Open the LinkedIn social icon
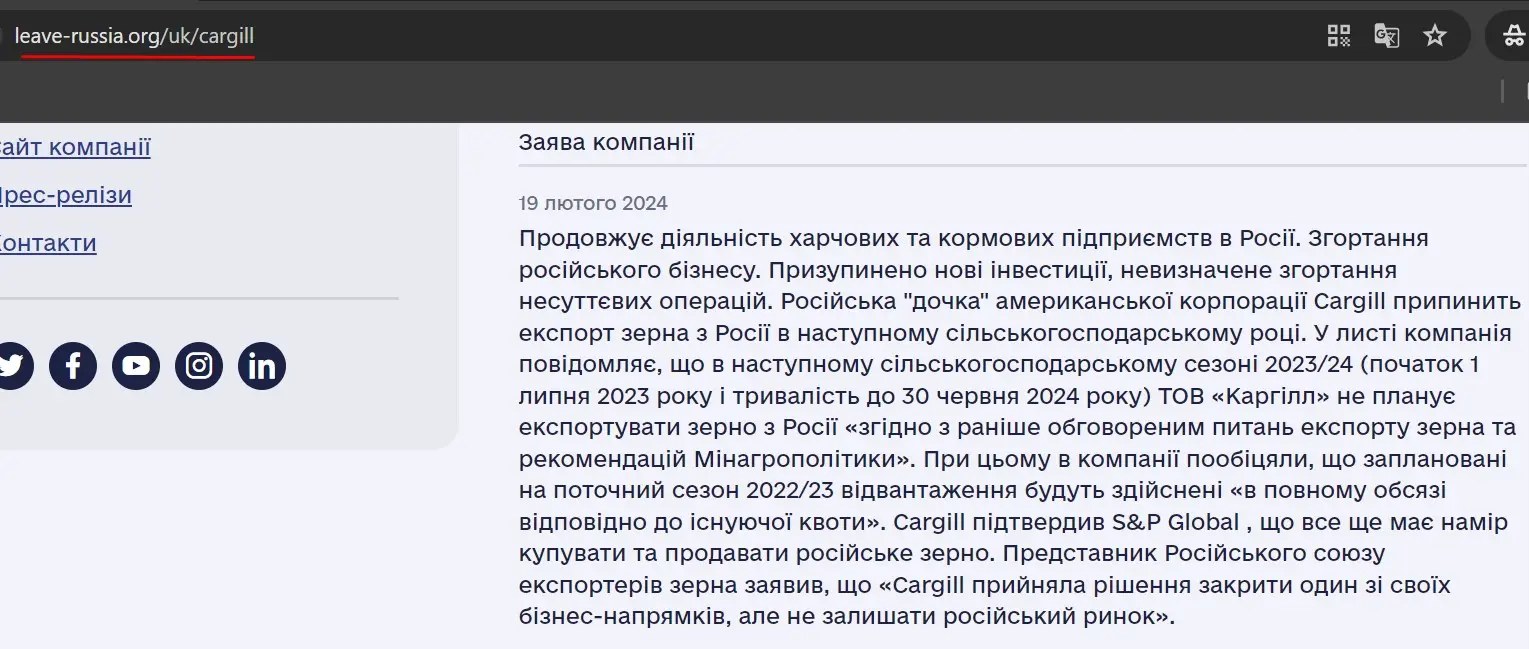 (262, 366)
